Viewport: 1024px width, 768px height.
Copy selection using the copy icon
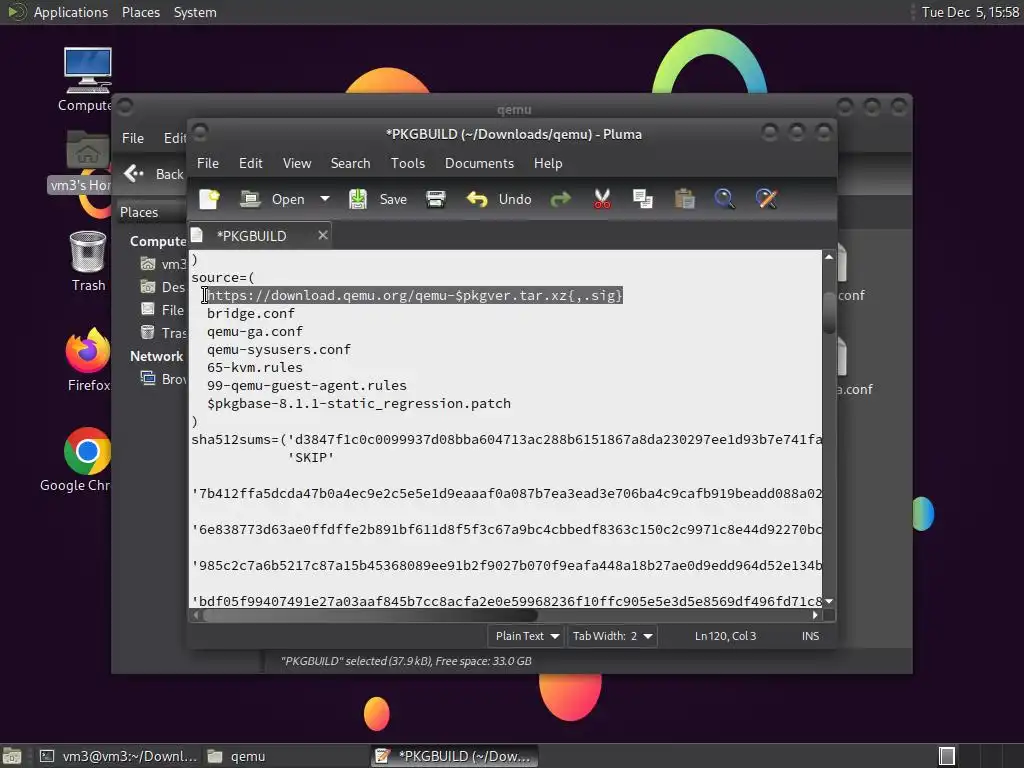click(x=643, y=199)
